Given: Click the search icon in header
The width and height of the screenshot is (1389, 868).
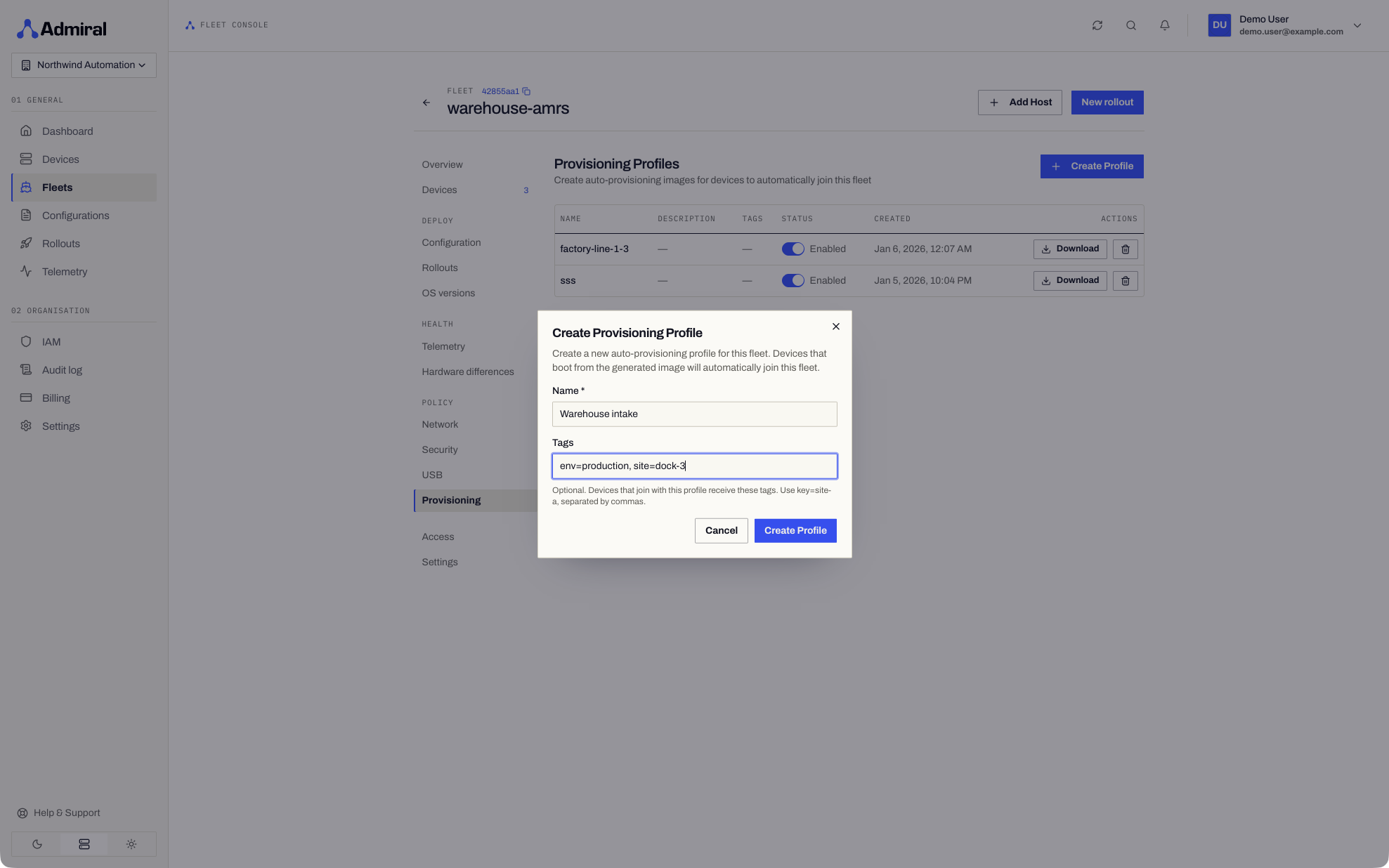Looking at the screenshot, I should tap(1131, 25).
